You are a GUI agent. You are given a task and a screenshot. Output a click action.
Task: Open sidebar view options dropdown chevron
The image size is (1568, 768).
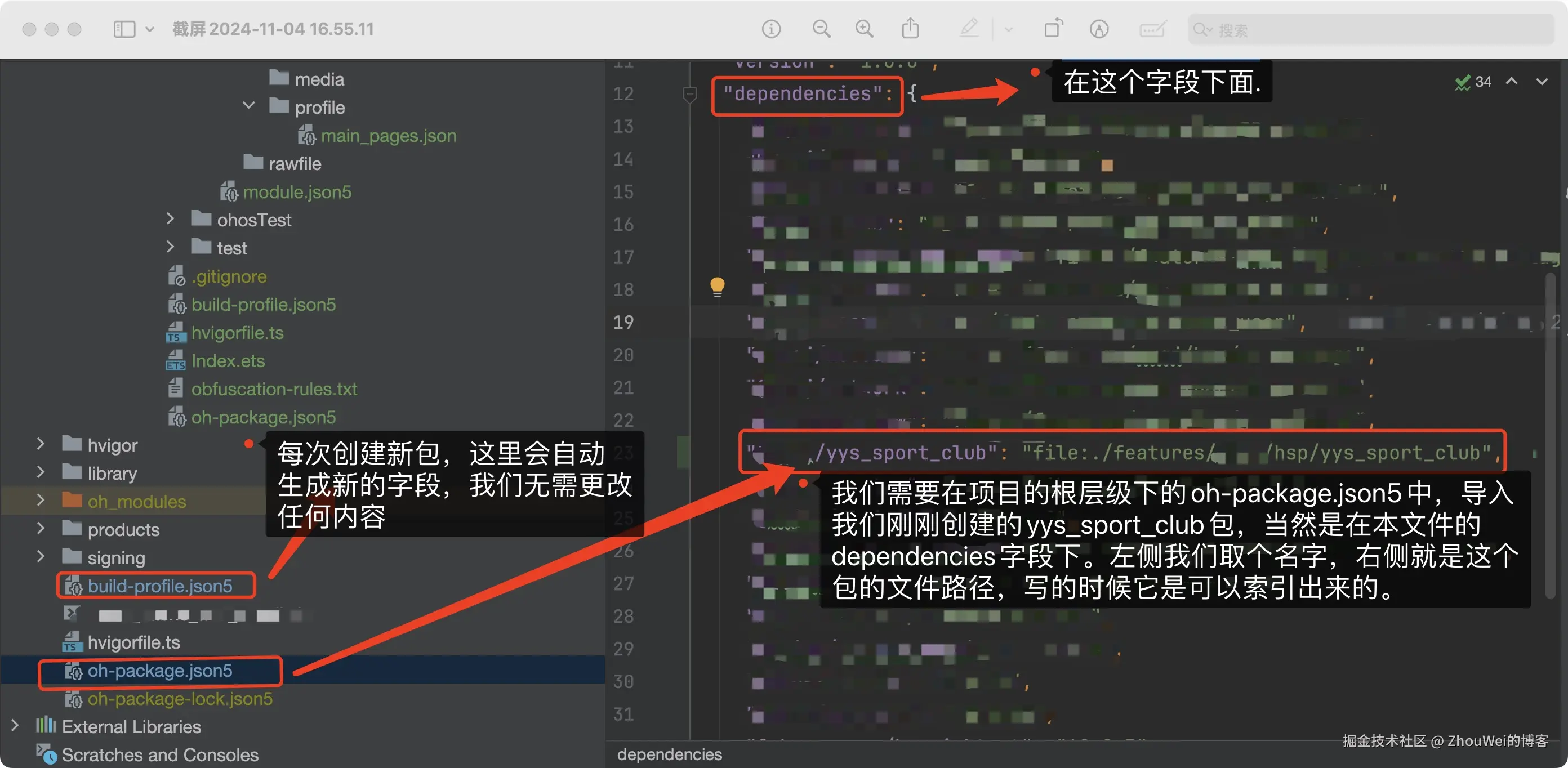pos(150,29)
